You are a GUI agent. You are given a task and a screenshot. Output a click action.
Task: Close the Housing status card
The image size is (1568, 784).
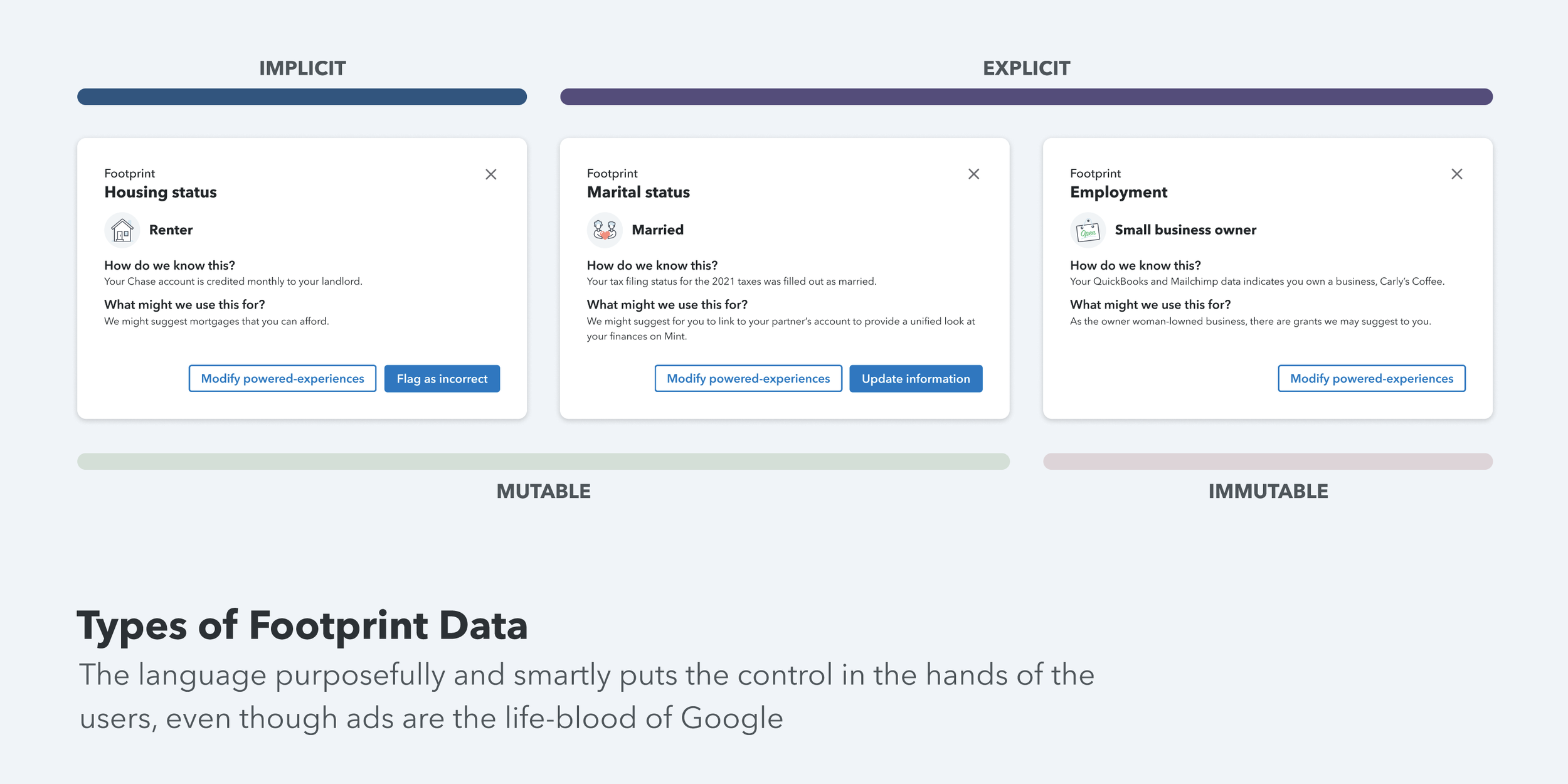pyautogui.click(x=491, y=174)
